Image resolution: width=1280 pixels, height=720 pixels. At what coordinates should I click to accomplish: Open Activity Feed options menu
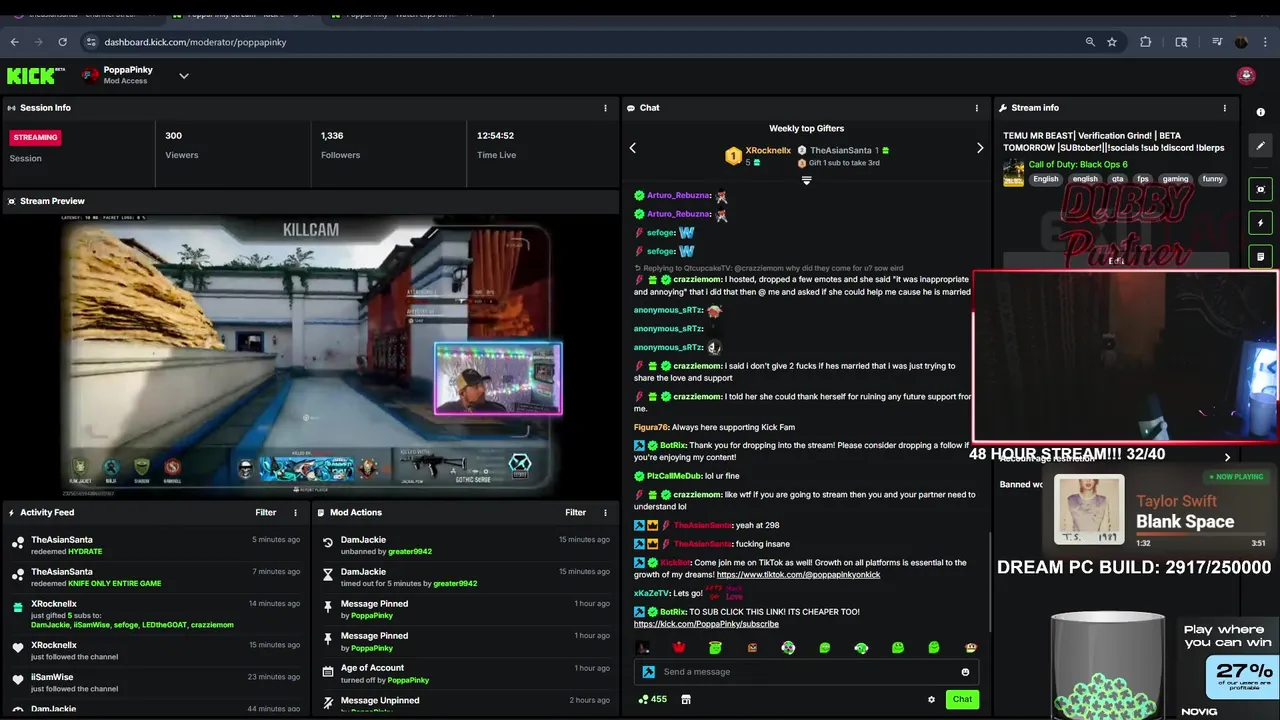pos(295,513)
